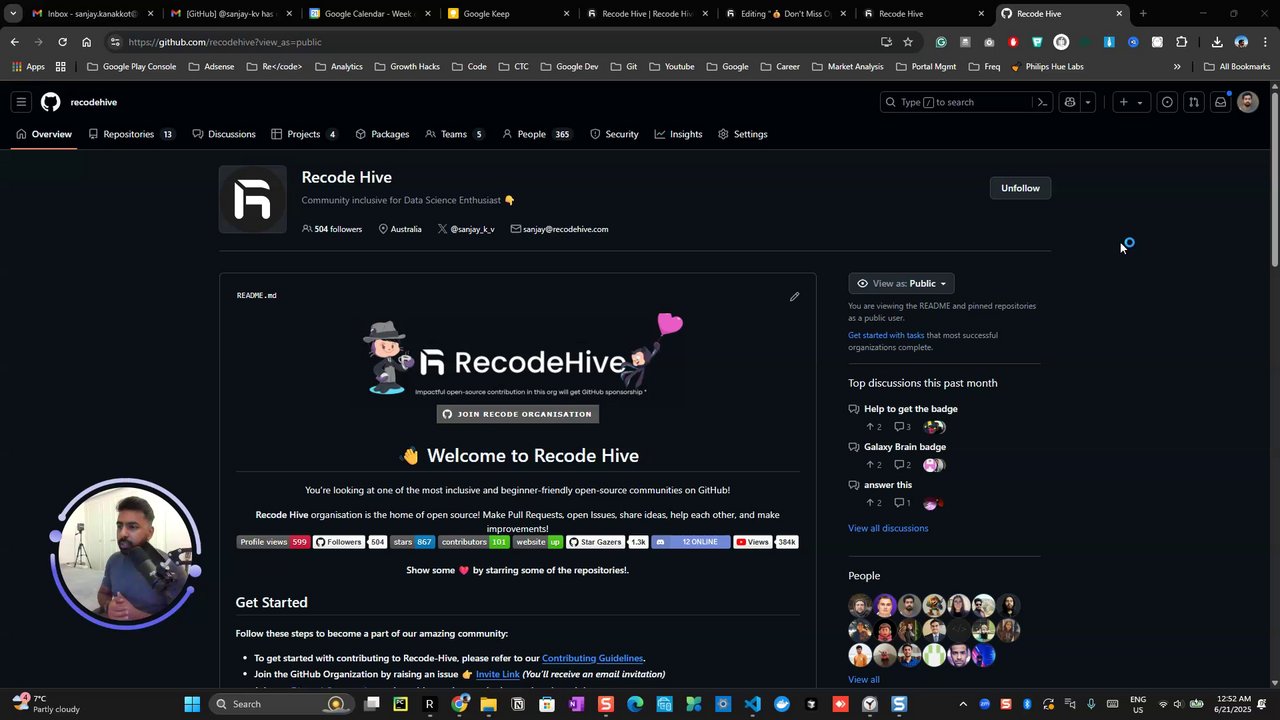The width and height of the screenshot is (1280, 720).
Task: Open the Invite Link hyperlink
Action: tap(497, 674)
